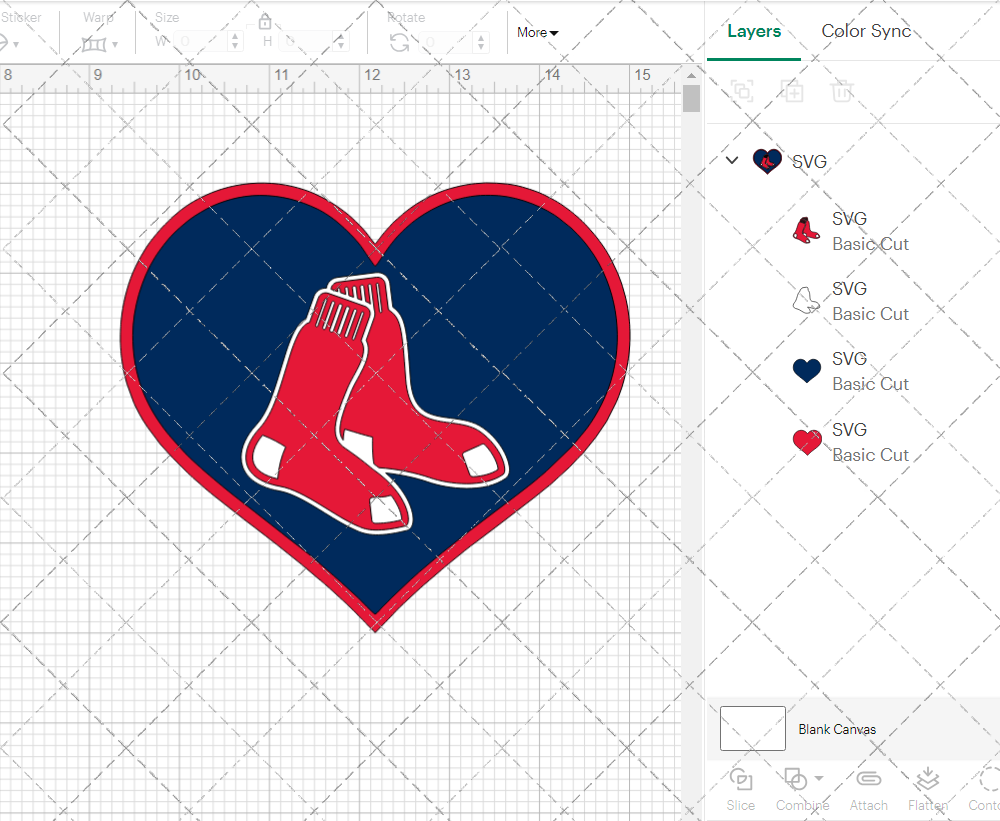Open the Combine dropdown arrow

click(x=819, y=778)
